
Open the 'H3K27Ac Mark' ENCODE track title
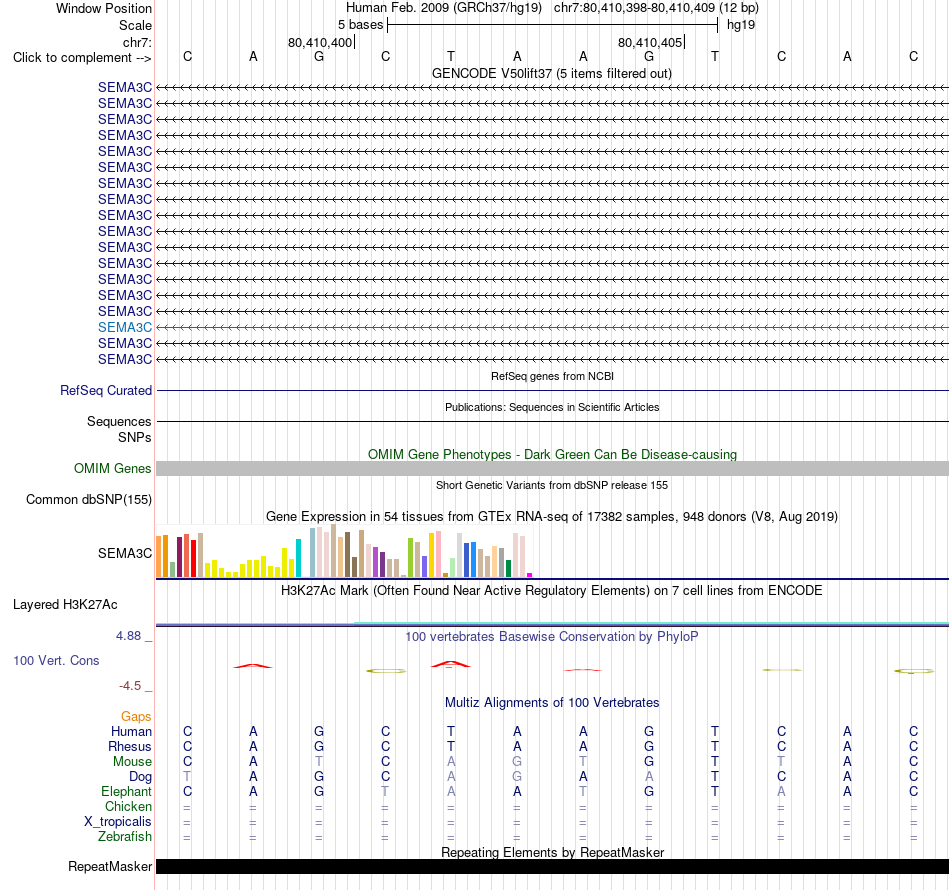click(551, 591)
